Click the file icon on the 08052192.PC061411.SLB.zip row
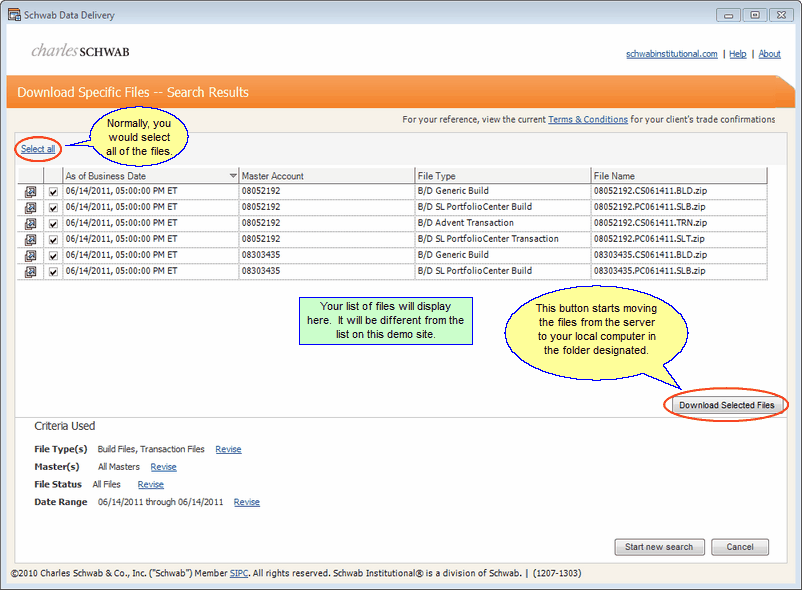The image size is (802, 590). [x=30, y=207]
